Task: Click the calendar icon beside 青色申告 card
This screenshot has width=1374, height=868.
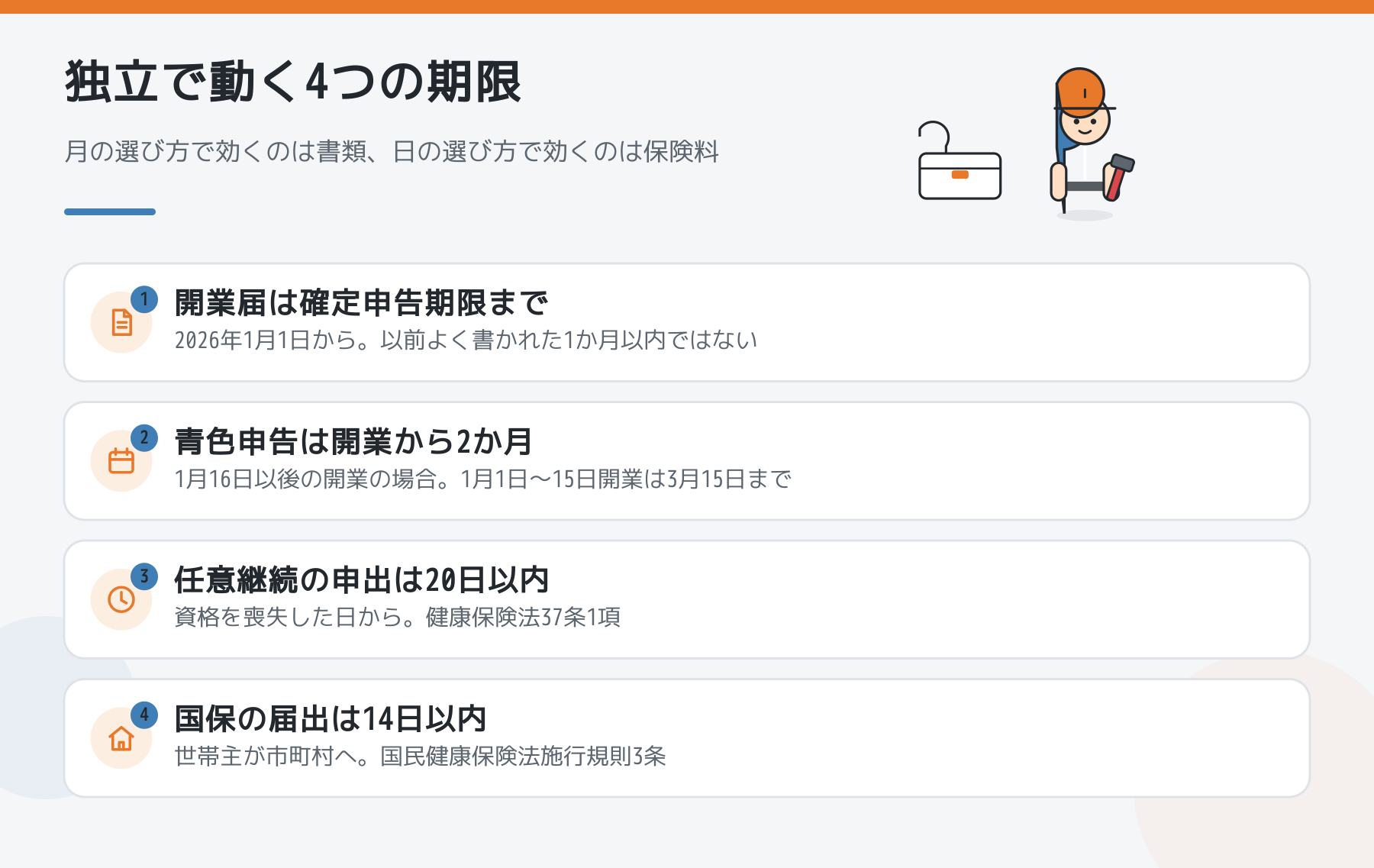Action: coord(121,461)
